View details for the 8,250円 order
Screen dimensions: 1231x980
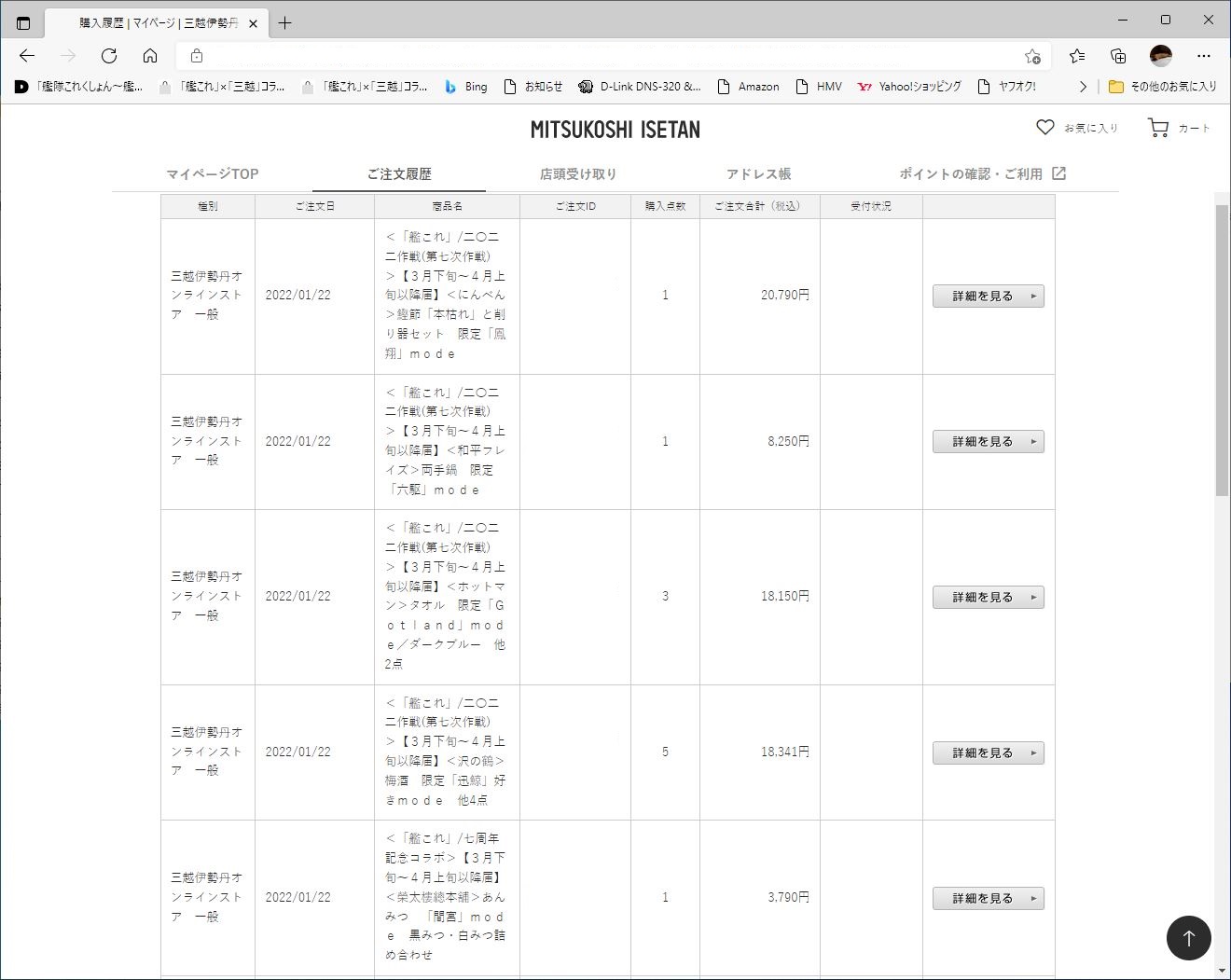tap(989, 442)
